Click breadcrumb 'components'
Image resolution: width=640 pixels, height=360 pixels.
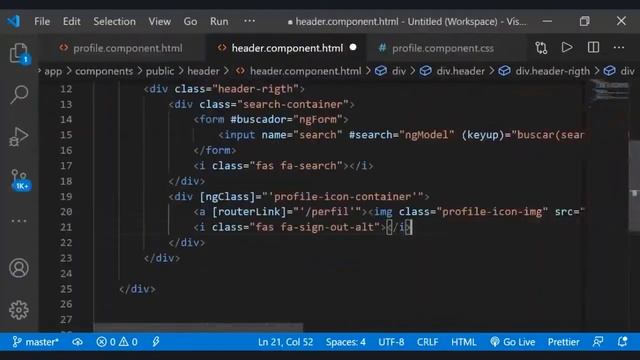click(x=104, y=71)
